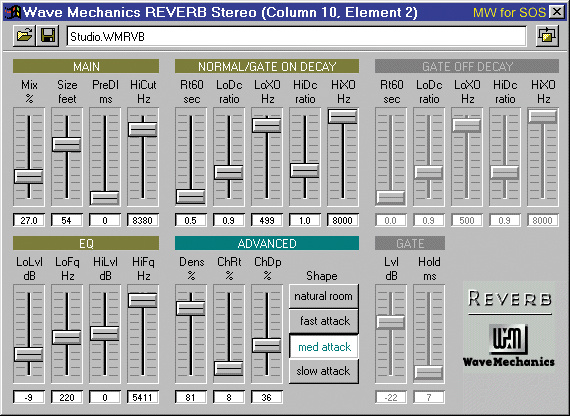The image size is (570, 416).
Task: Click the HiFq Hz EQ slider handle
Action: pyautogui.click(x=142, y=300)
